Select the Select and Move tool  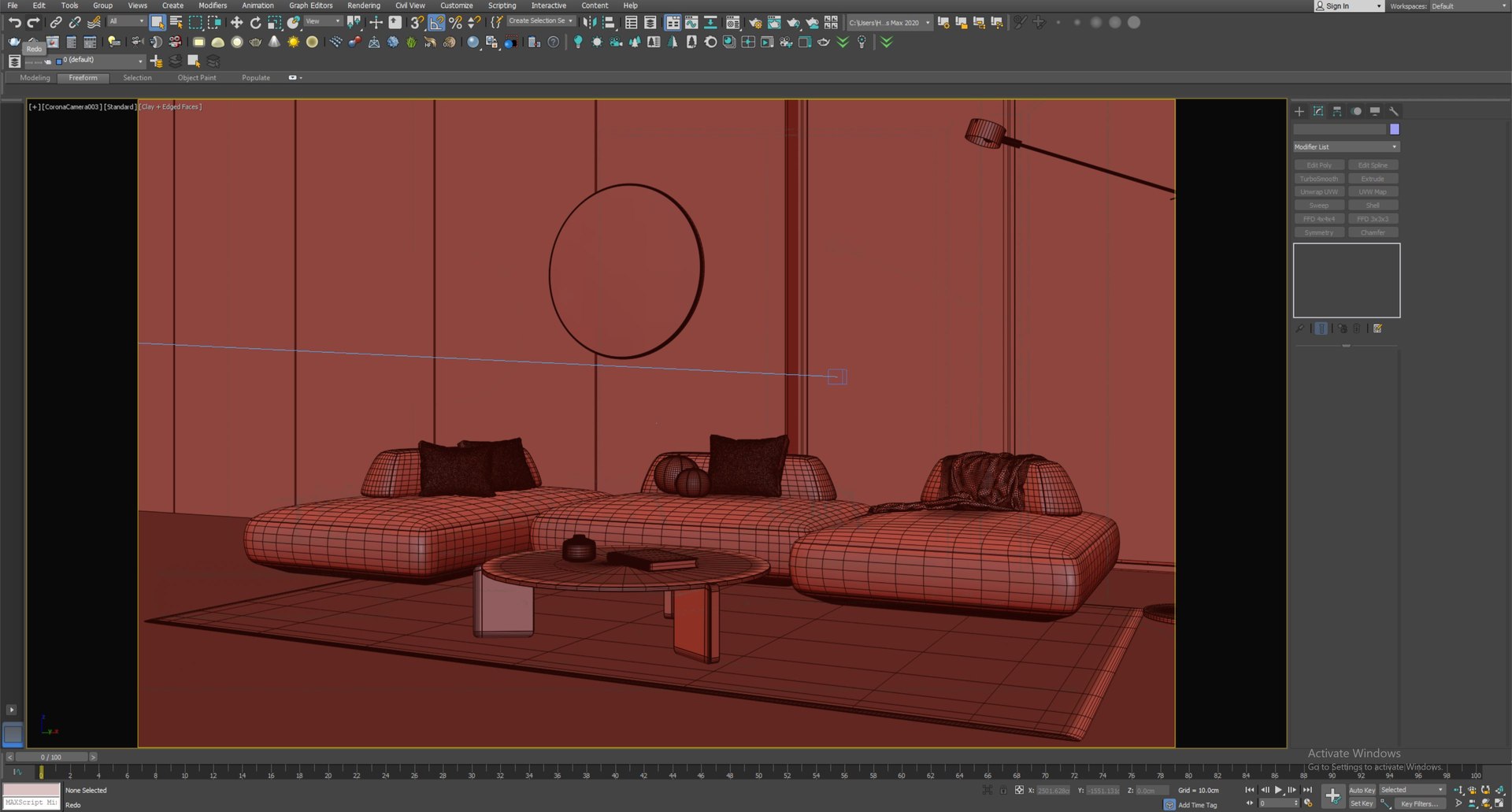236,23
